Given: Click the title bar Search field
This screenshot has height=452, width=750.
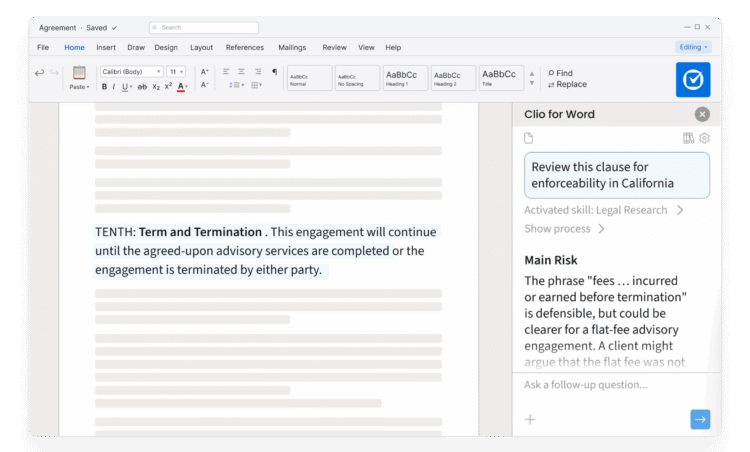Looking at the screenshot, I should click(204, 28).
